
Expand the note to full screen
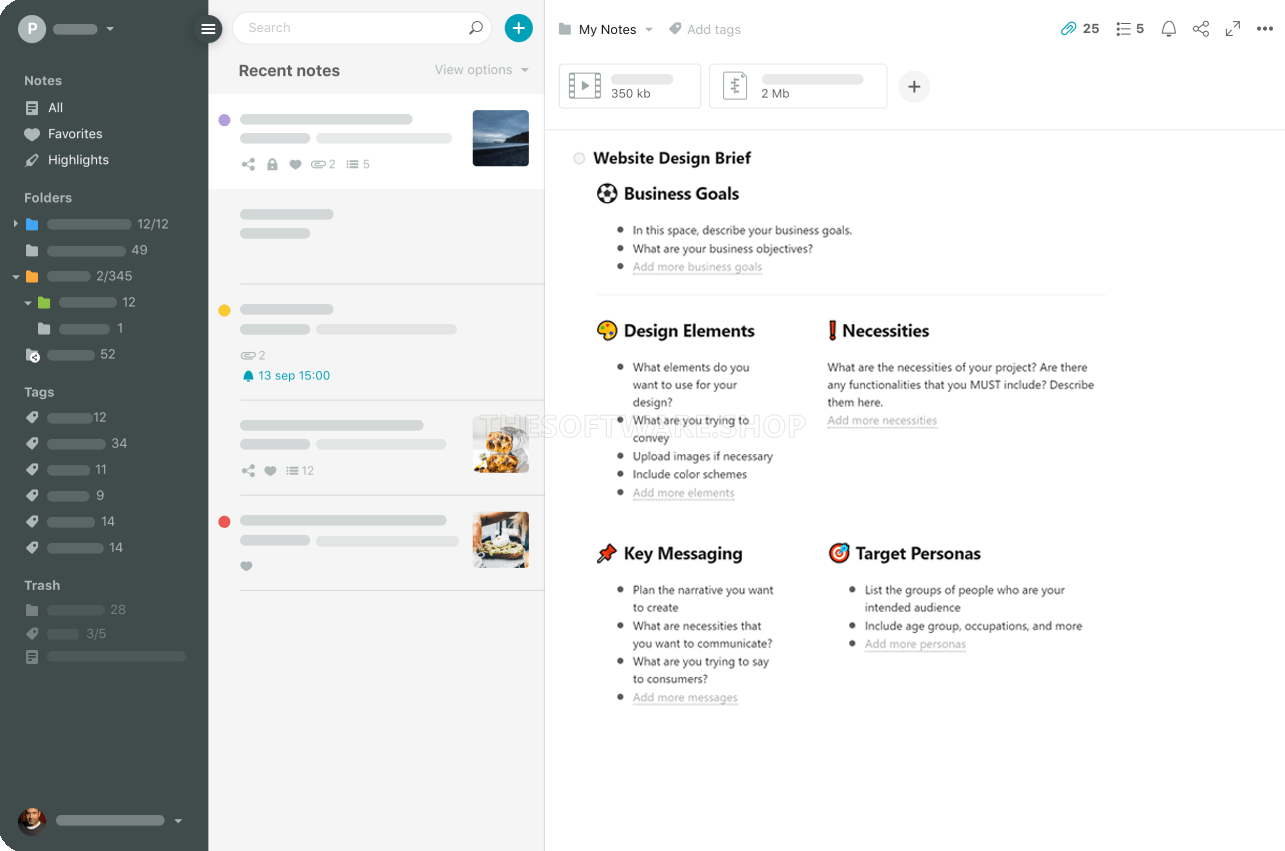coord(1233,29)
